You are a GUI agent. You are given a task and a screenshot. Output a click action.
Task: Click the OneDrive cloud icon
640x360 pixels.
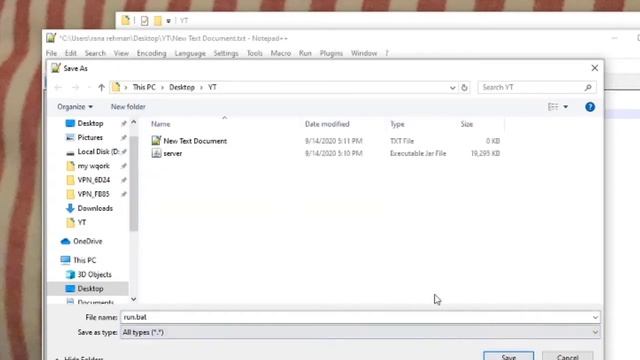click(65, 241)
